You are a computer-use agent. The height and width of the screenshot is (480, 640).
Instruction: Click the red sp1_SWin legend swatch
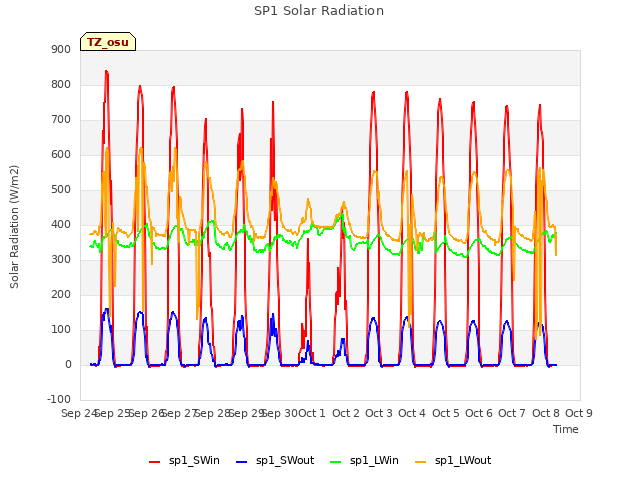click(155, 462)
